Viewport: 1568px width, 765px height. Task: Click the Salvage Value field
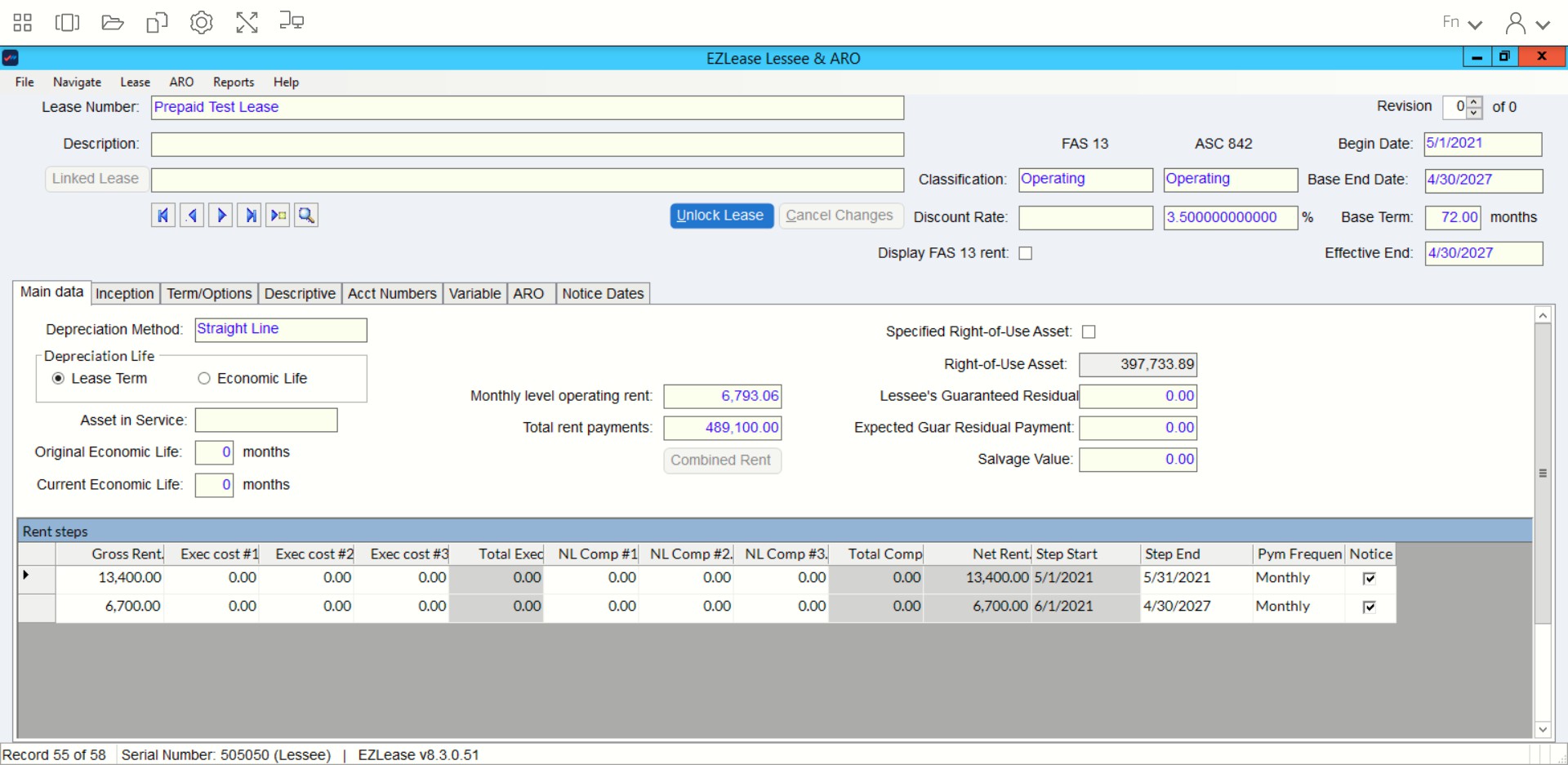[x=1138, y=460]
